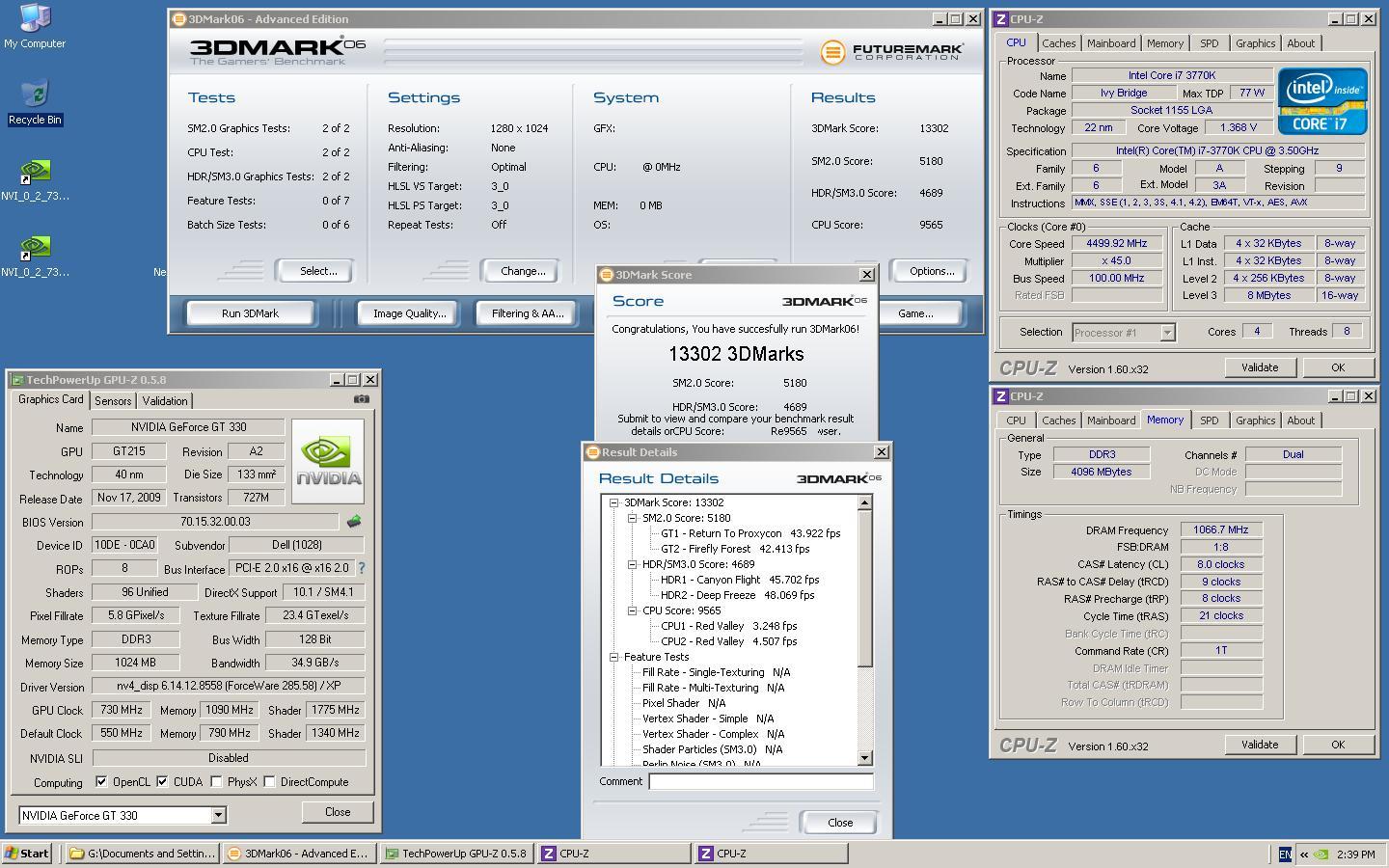Click the bus interface question mark in GPU-Z
This screenshot has width=1389, height=868.
point(362,569)
